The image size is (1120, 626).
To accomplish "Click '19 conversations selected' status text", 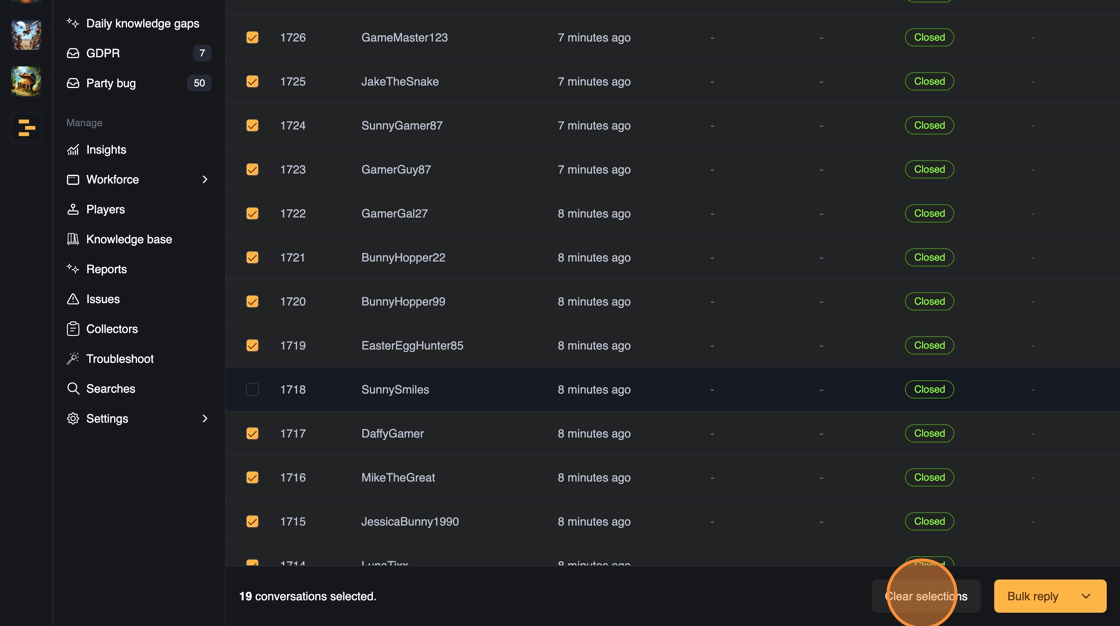I will (308, 596).
